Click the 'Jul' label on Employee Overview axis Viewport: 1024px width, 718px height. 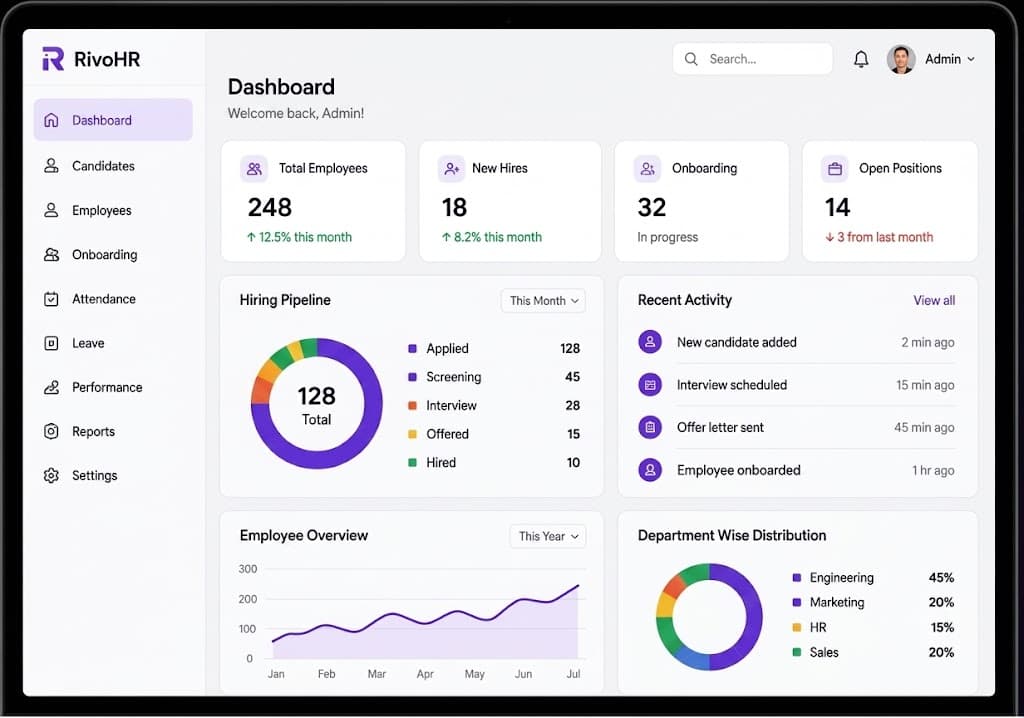(x=573, y=674)
